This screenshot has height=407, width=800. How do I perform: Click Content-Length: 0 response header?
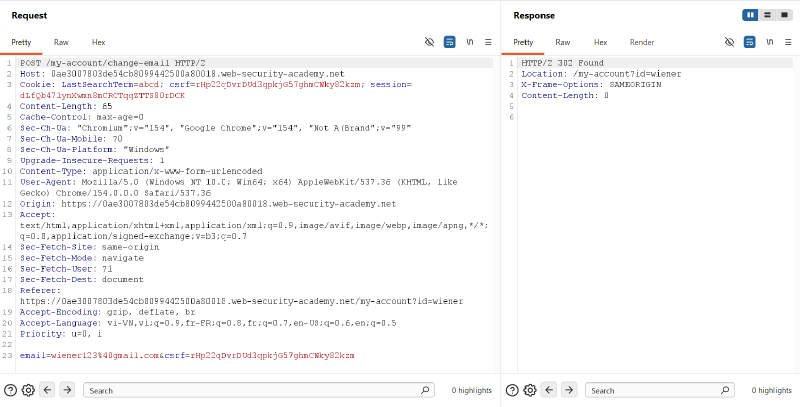[x=565, y=96]
